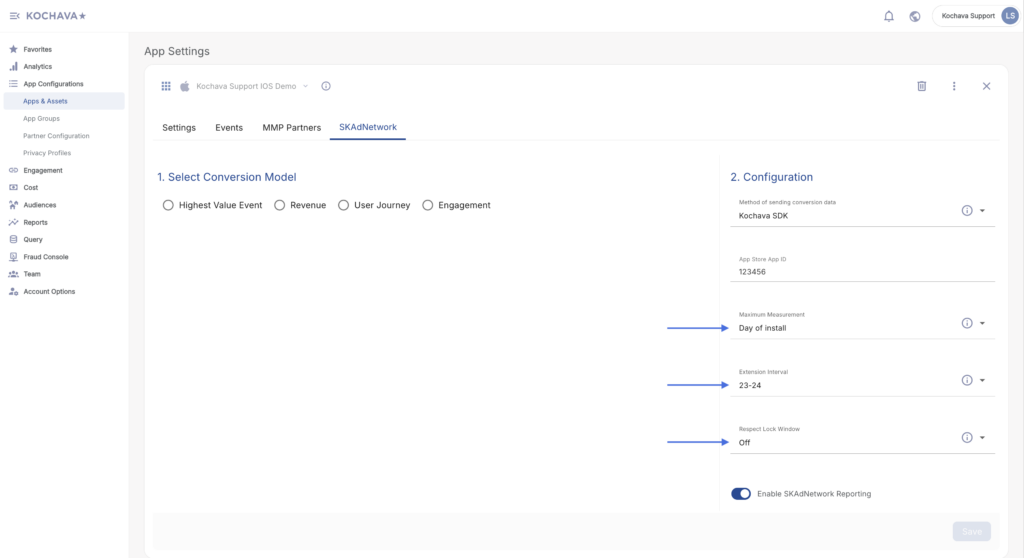Disable the Enable SKAdNetwork Reporting toggle

click(x=741, y=493)
